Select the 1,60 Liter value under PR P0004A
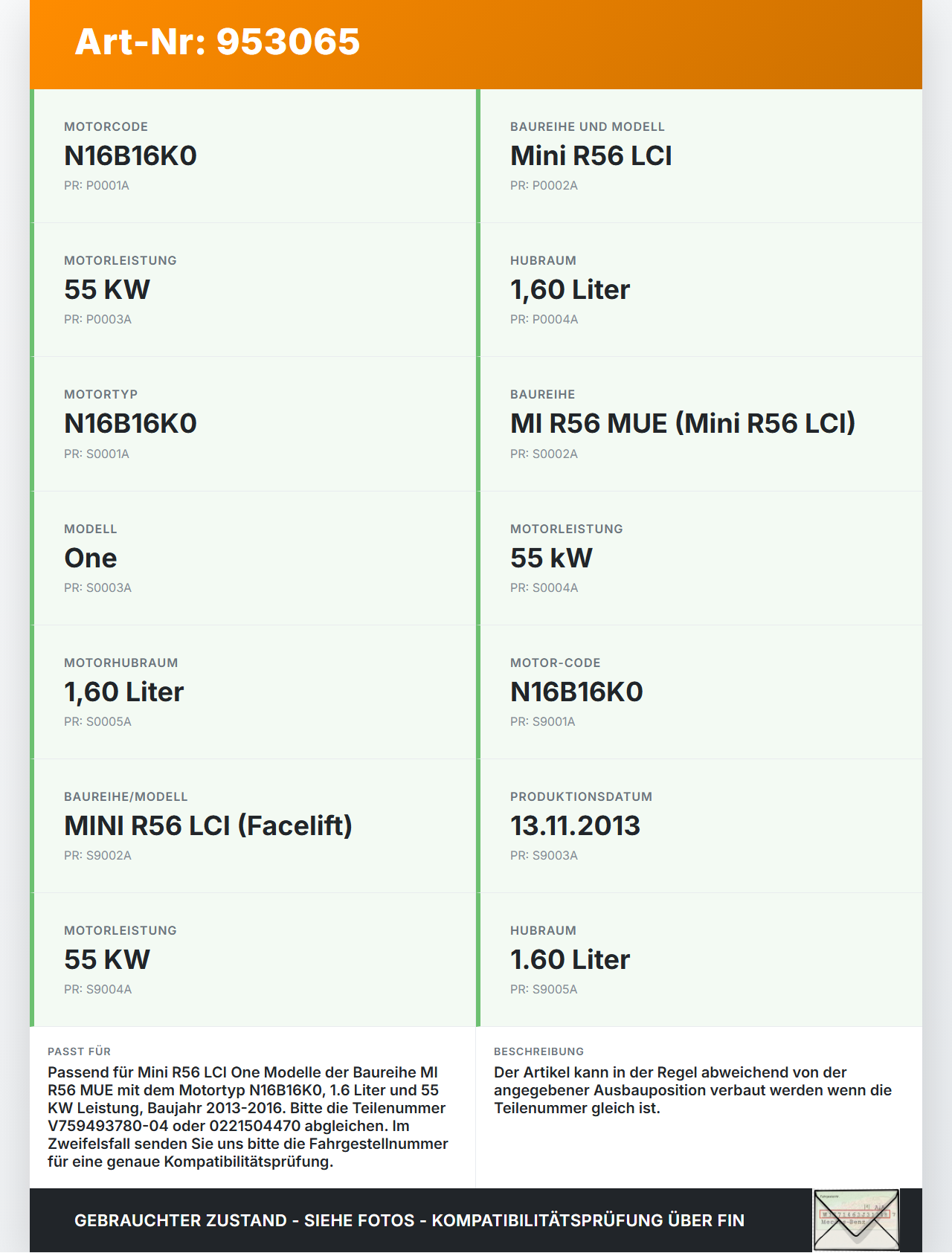This screenshot has width=952, height=1253. [570, 290]
